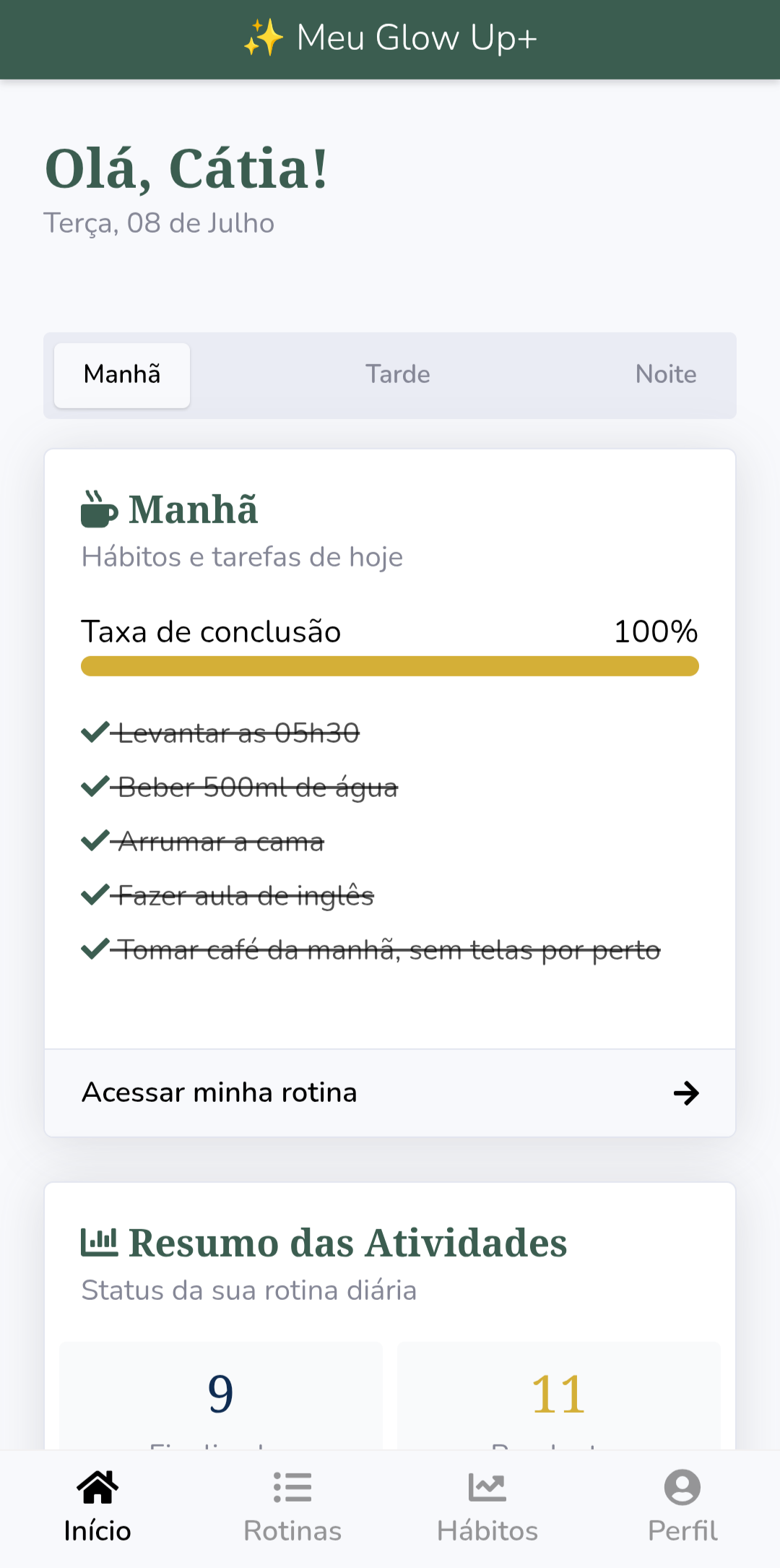
Task: Toggle Fazer aula de inglês checkmark
Action: coord(95,895)
